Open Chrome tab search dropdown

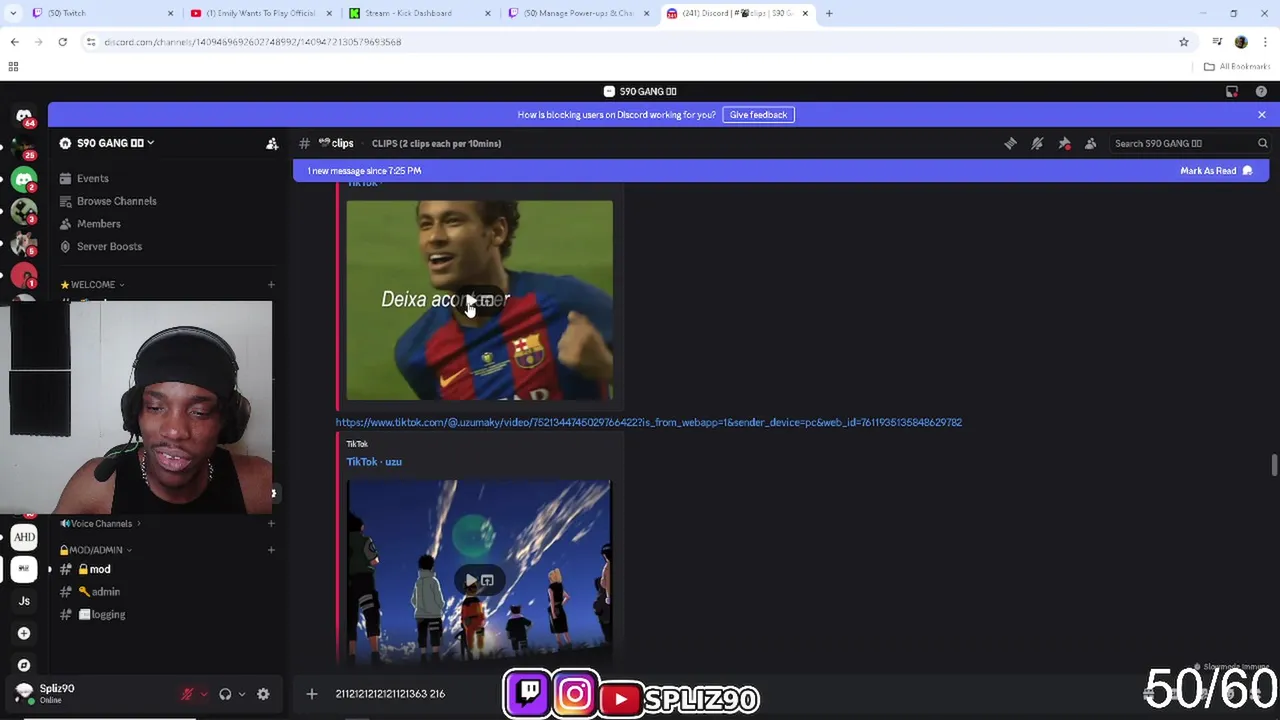(x=13, y=13)
